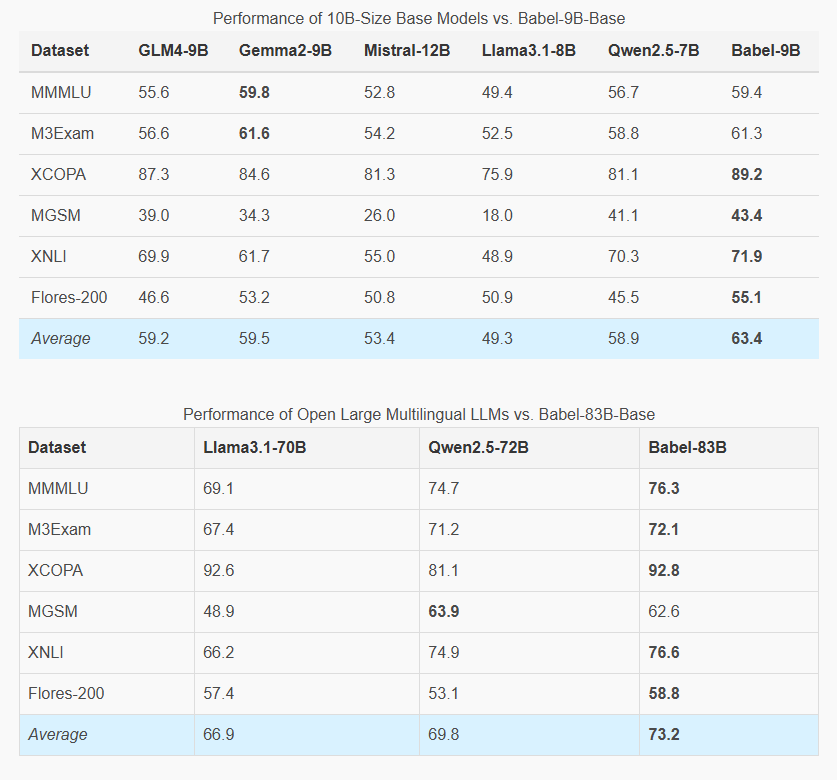Select Gemma2-9B's bold M3Exam score 61.6
The width and height of the screenshot is (837, 780).
point(254,133)
